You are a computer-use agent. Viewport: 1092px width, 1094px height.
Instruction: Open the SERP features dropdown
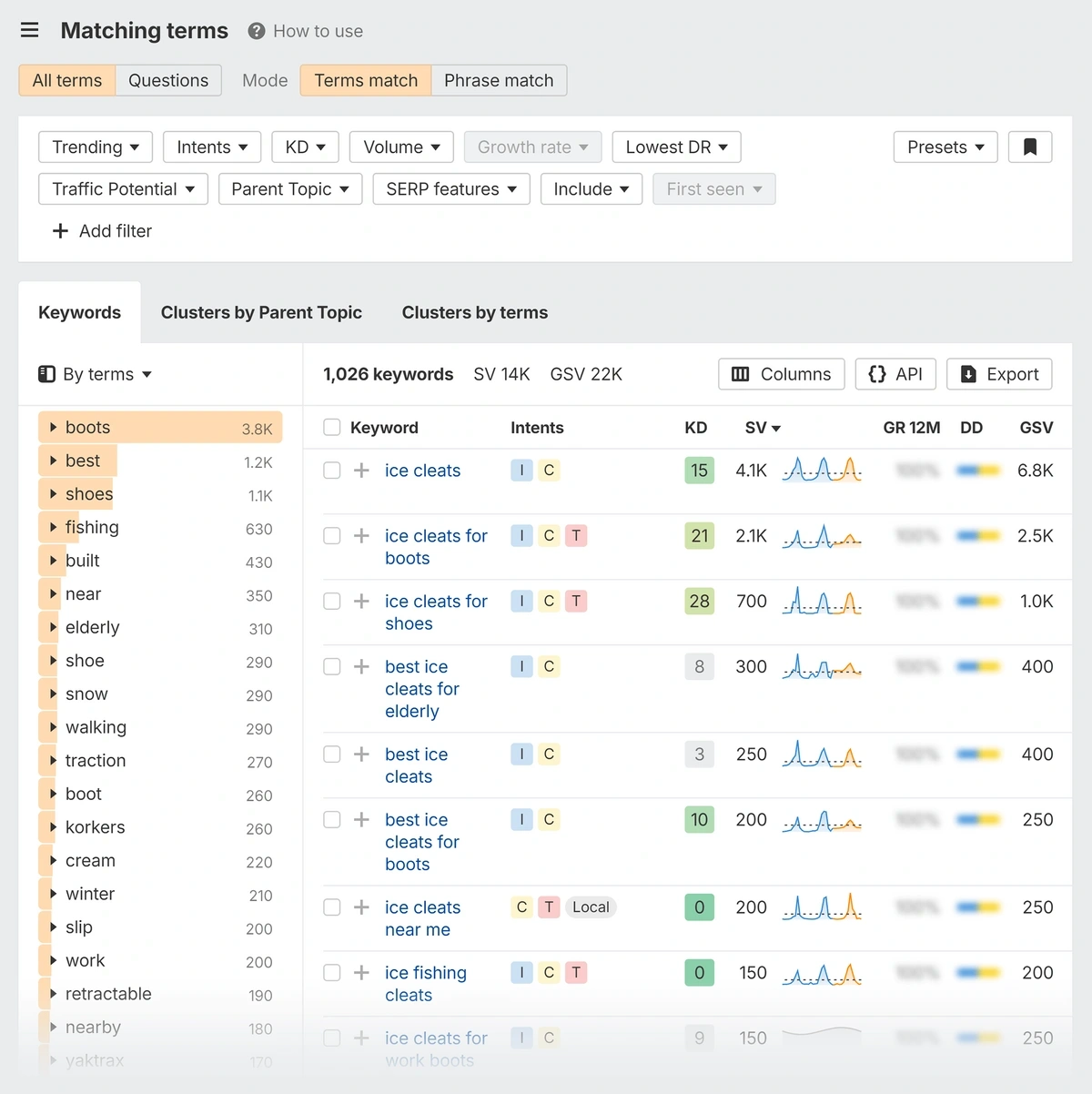point(451,188)
